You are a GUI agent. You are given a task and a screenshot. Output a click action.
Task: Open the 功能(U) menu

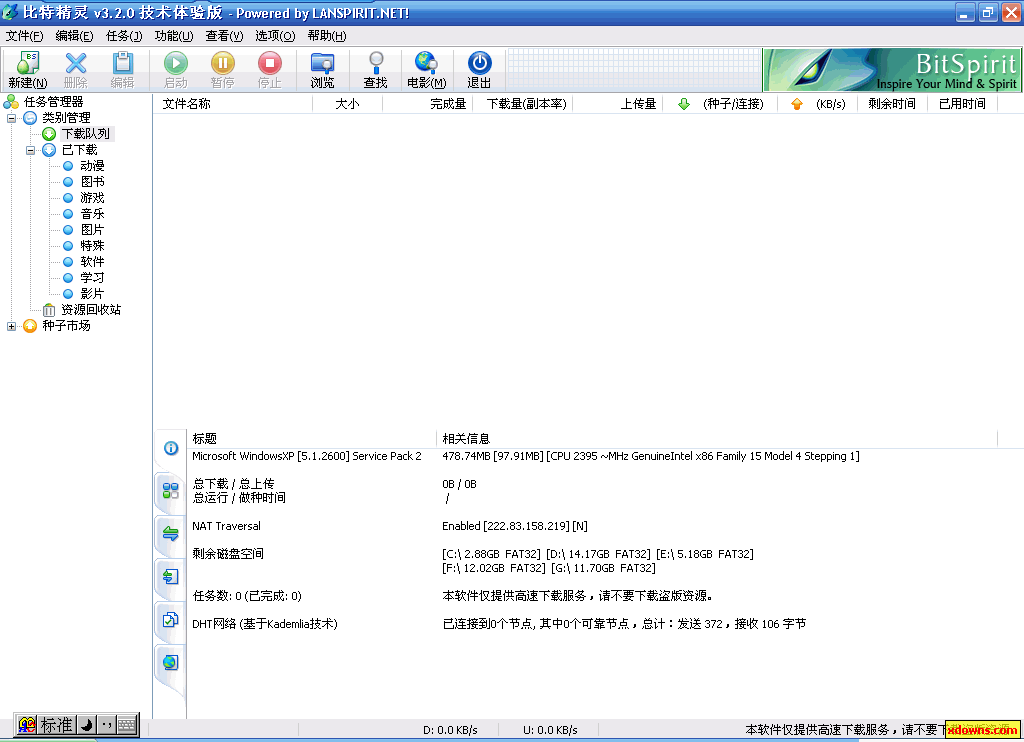[174, 36]
